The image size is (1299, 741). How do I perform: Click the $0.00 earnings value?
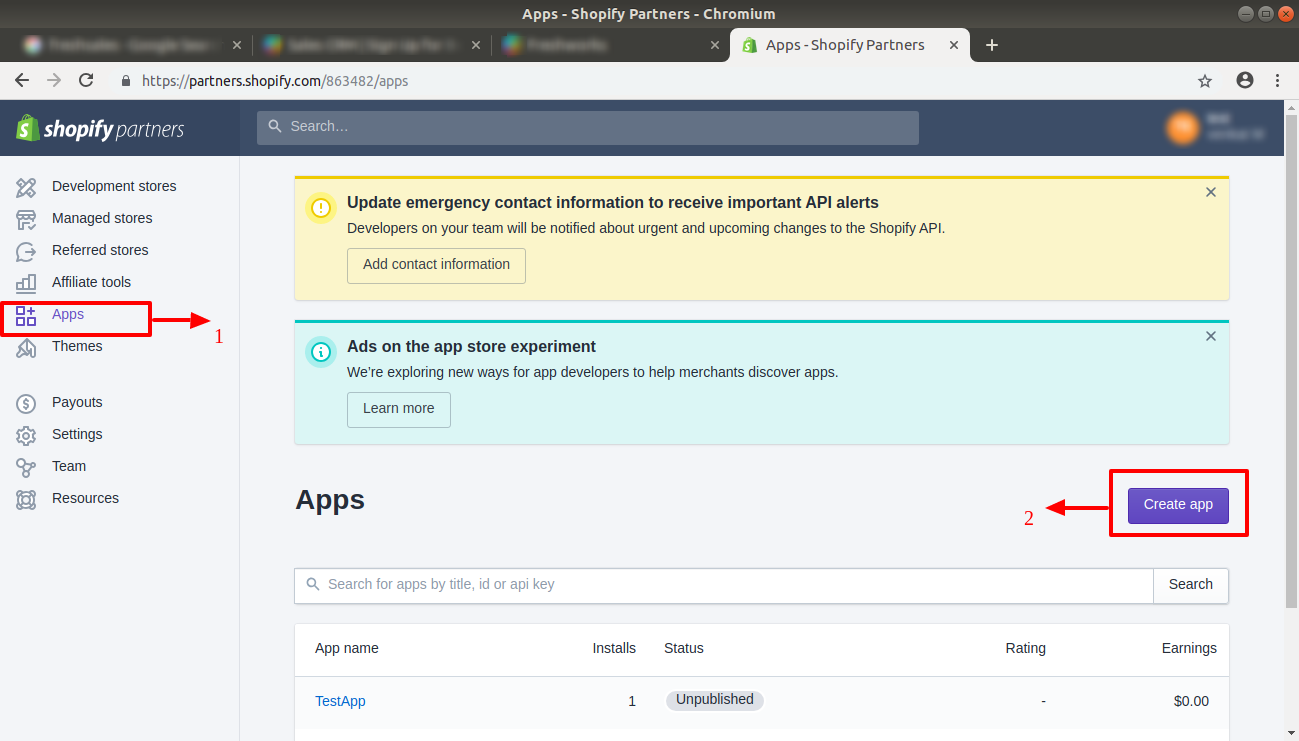coord(1191,701)
